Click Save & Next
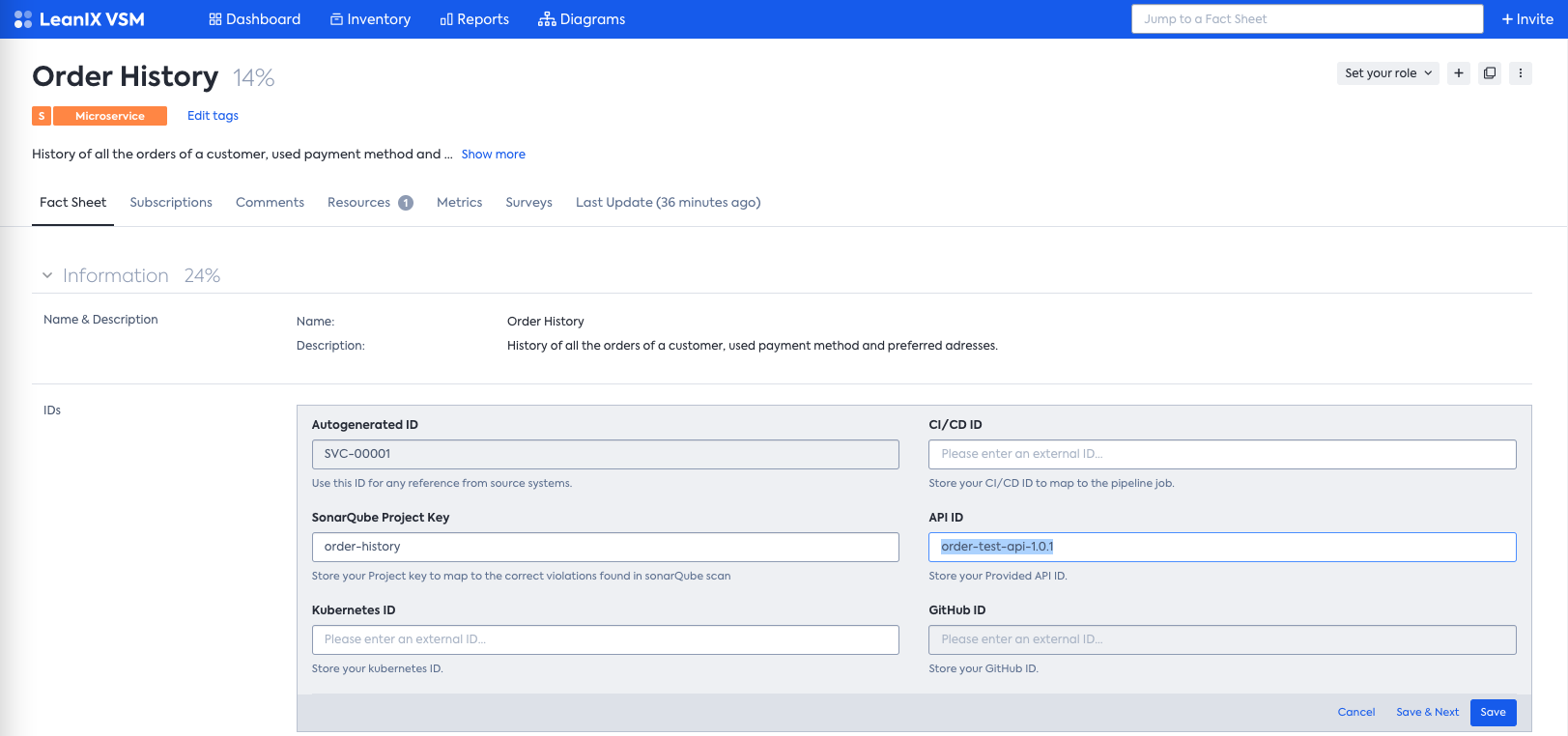 [1428, 713]
